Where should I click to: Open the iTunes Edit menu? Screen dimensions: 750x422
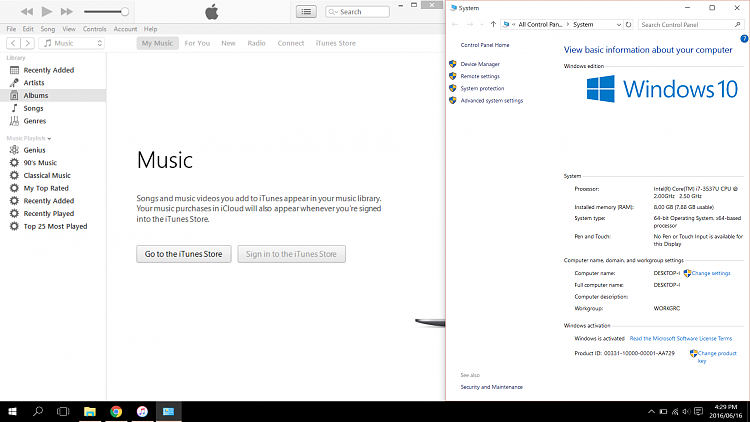(x=28, y=29)
